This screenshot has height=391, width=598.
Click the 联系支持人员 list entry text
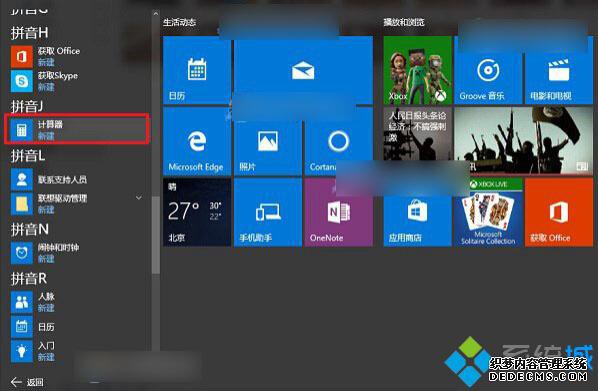[62, 179]
